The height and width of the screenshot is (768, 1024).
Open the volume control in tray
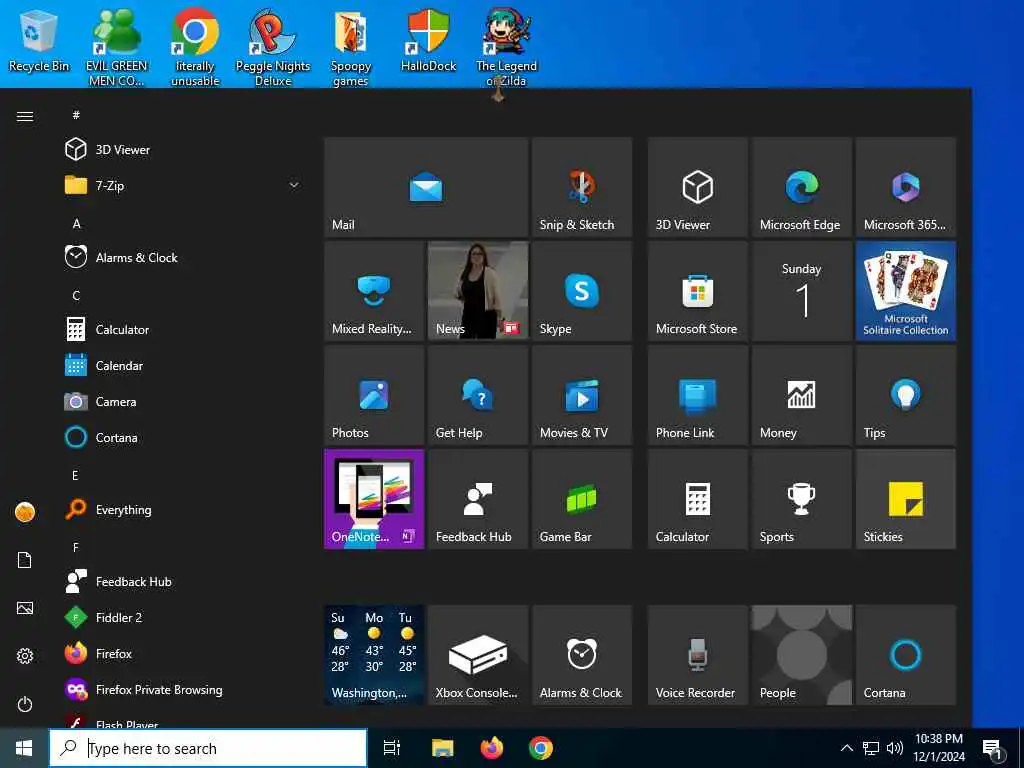click(895, 748)
